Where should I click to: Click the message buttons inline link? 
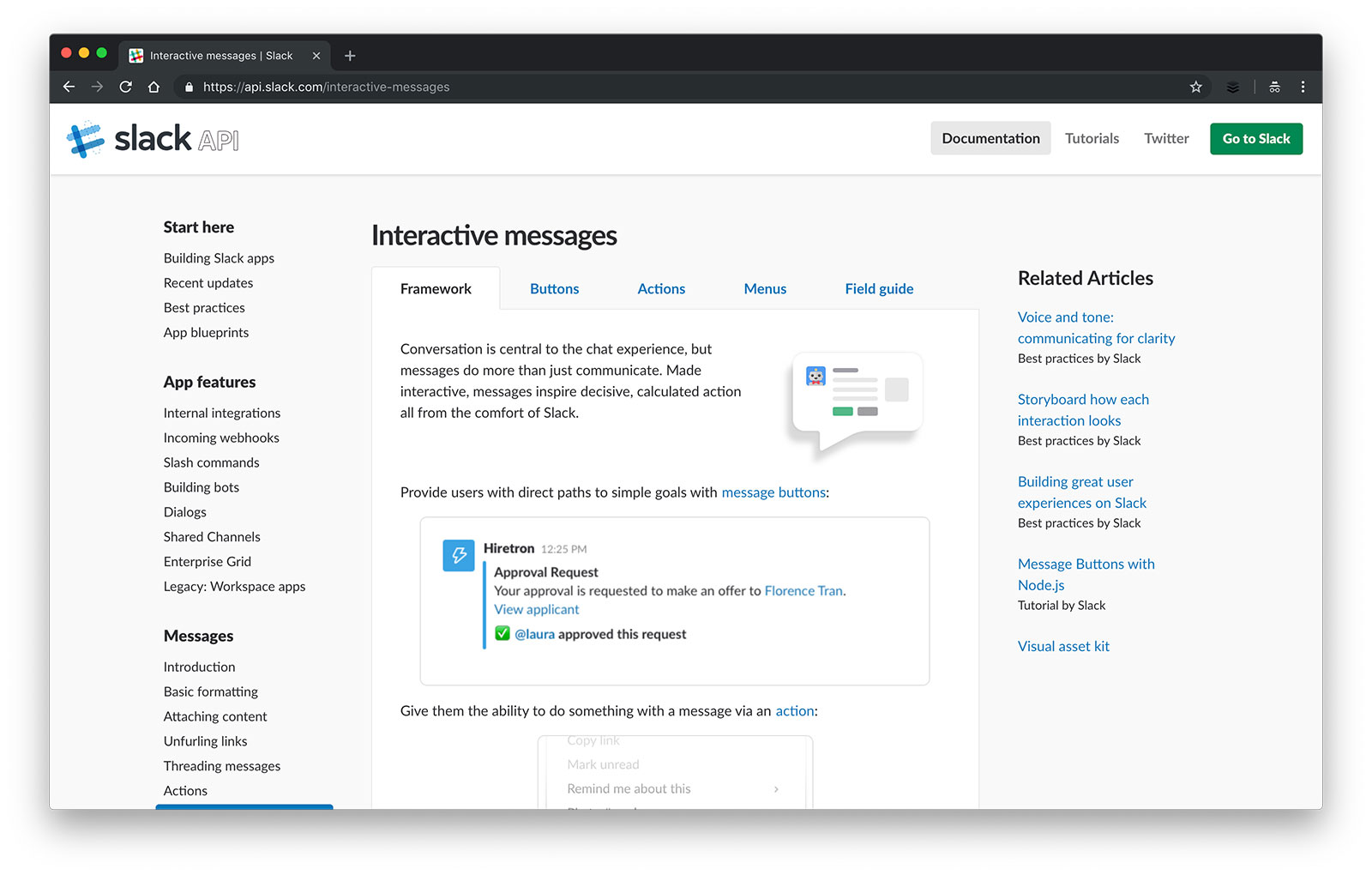point(773,492)
